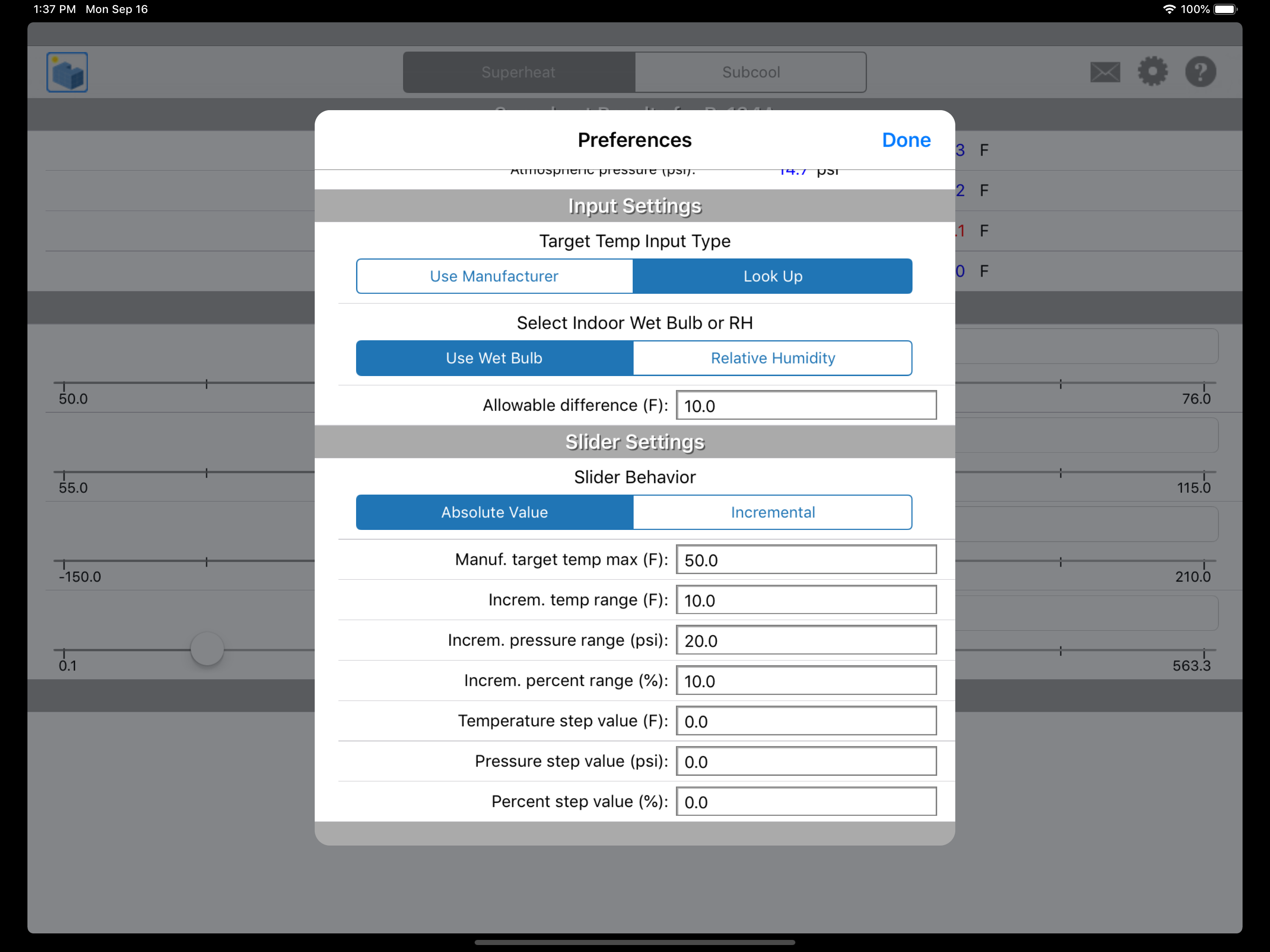1270x952 pixels.
Task: Click Percent step value field
Action: point(806,802)
